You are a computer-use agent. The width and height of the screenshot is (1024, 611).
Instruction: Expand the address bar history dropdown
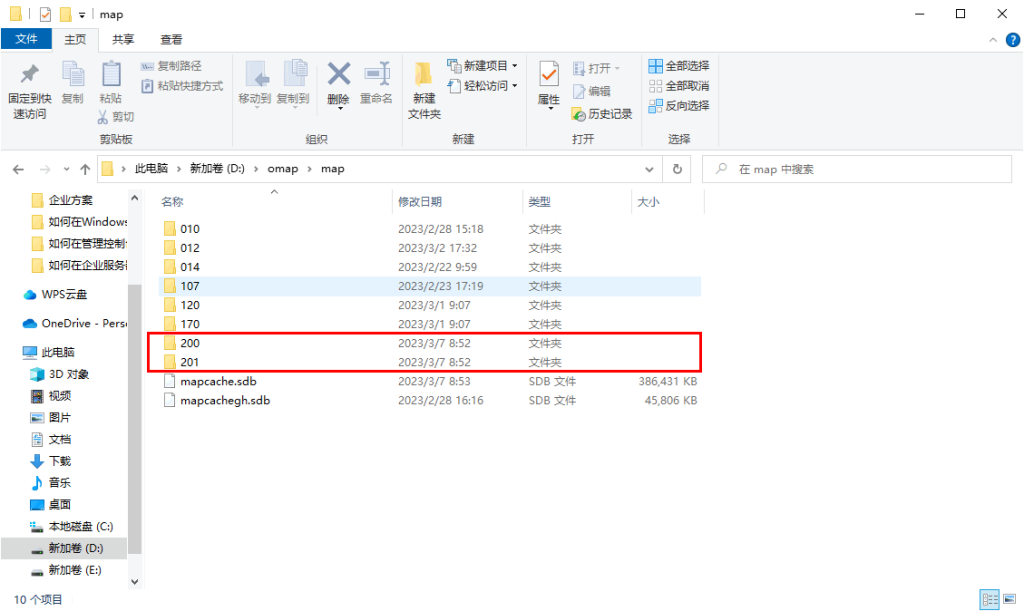pos(650,169)
